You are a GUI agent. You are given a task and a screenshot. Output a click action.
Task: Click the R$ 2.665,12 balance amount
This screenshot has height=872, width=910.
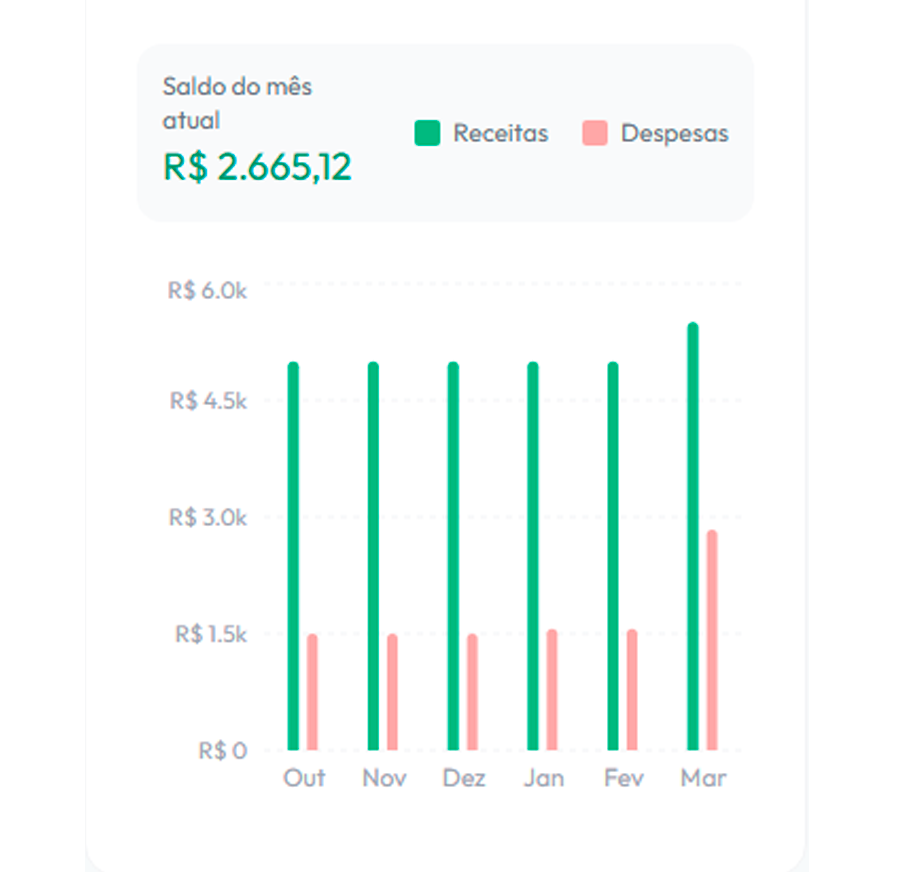click(257, 167)
